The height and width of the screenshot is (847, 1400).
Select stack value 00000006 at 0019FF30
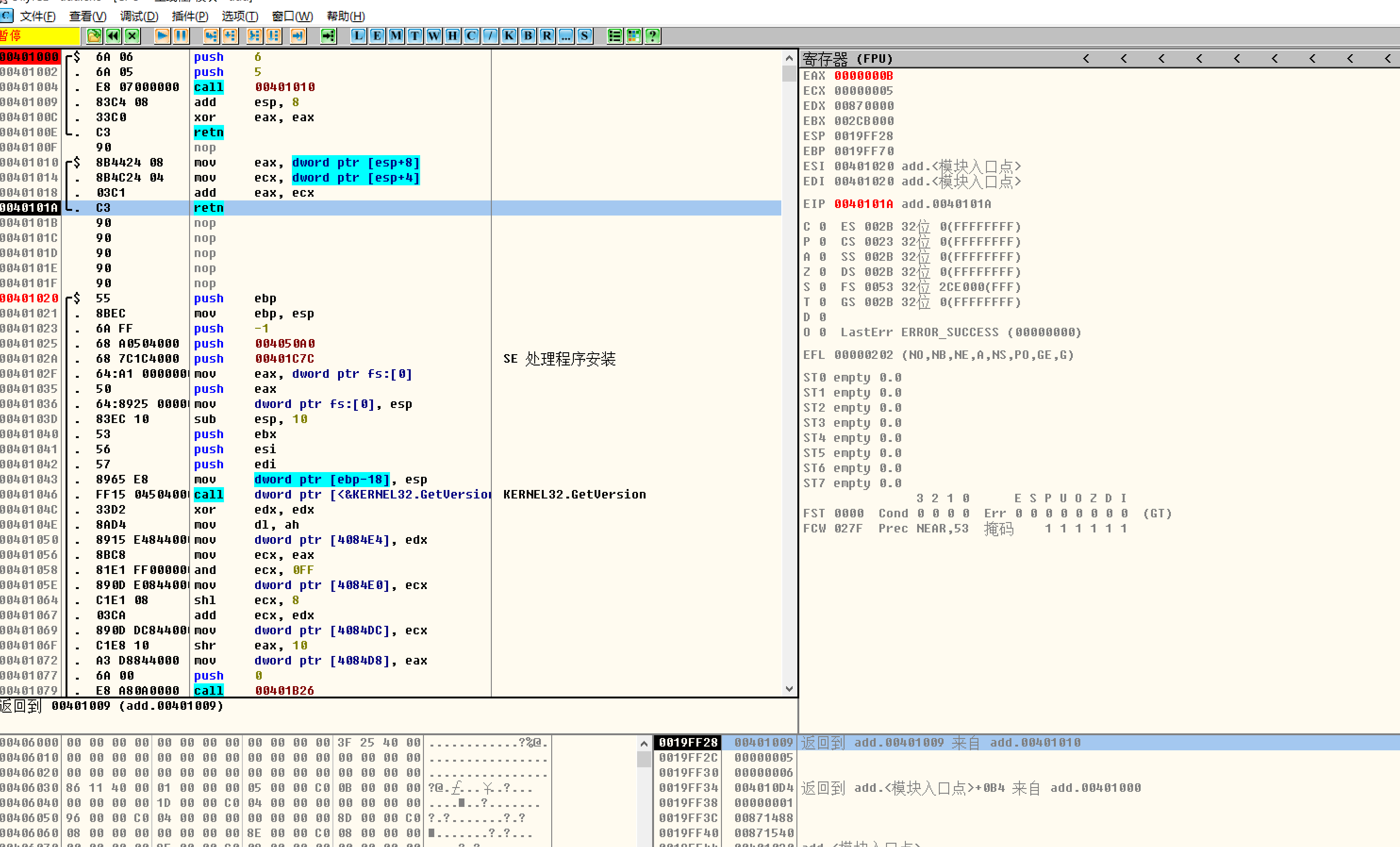(763, 772)
